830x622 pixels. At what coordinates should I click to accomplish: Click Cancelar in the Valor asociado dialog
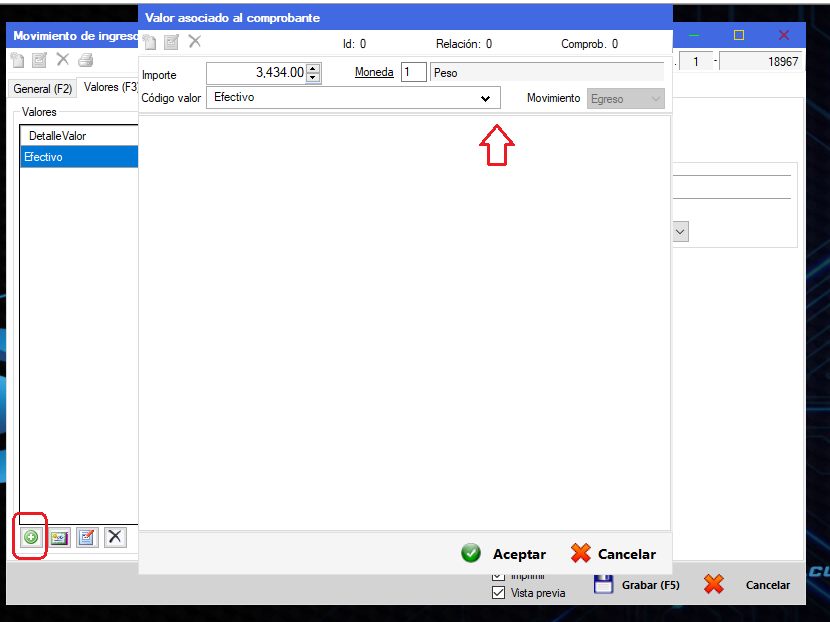tap(614, 554)
